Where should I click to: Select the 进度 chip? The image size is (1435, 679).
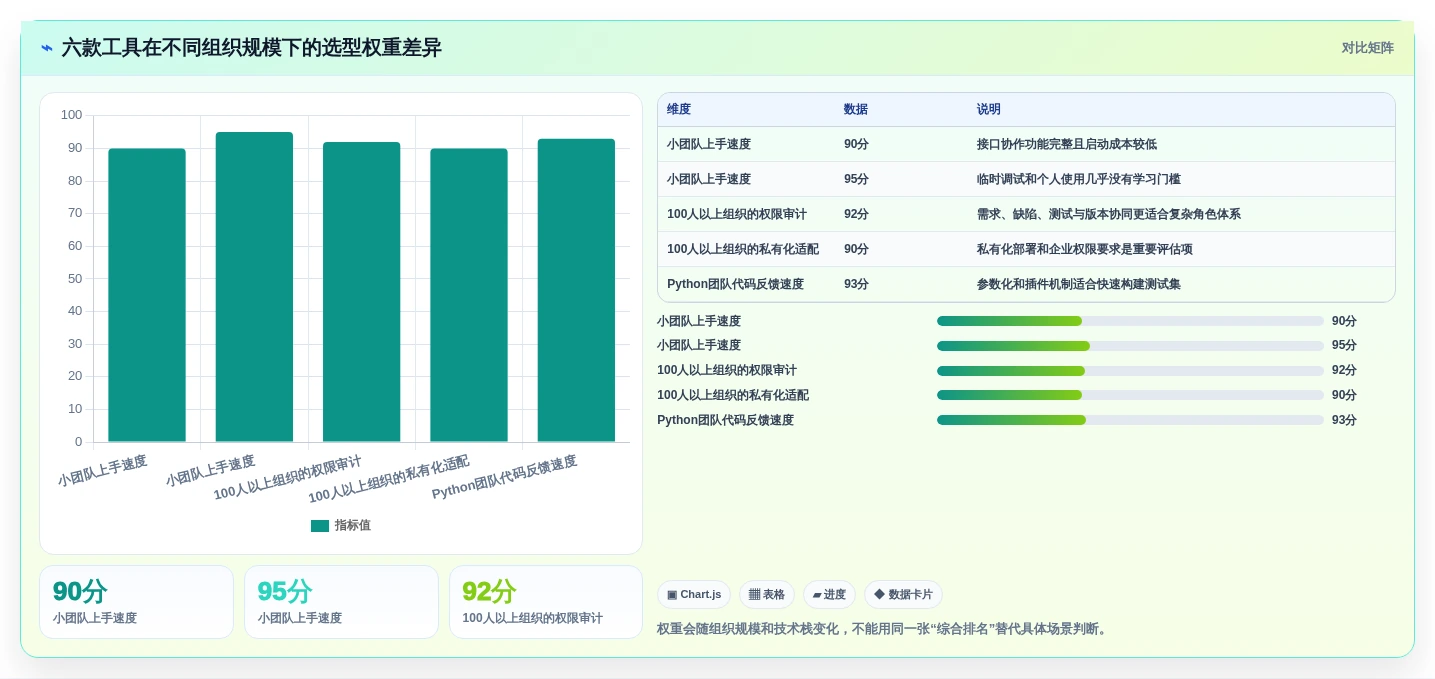click(829, 594)
